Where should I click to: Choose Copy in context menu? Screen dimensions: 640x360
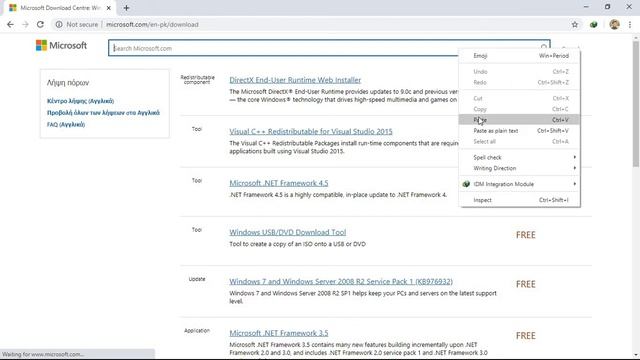[520, 109]
